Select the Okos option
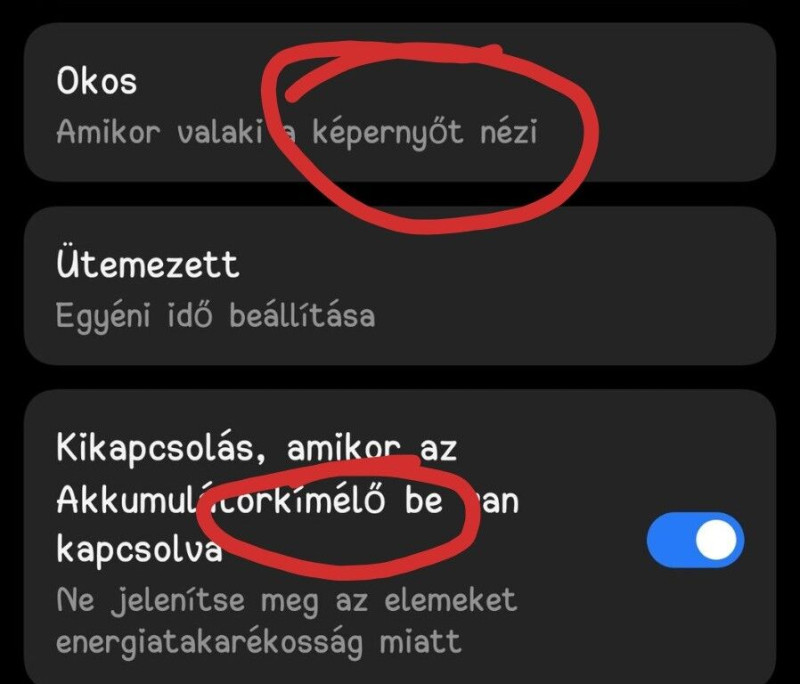800x684 pixels. point(400,102)
